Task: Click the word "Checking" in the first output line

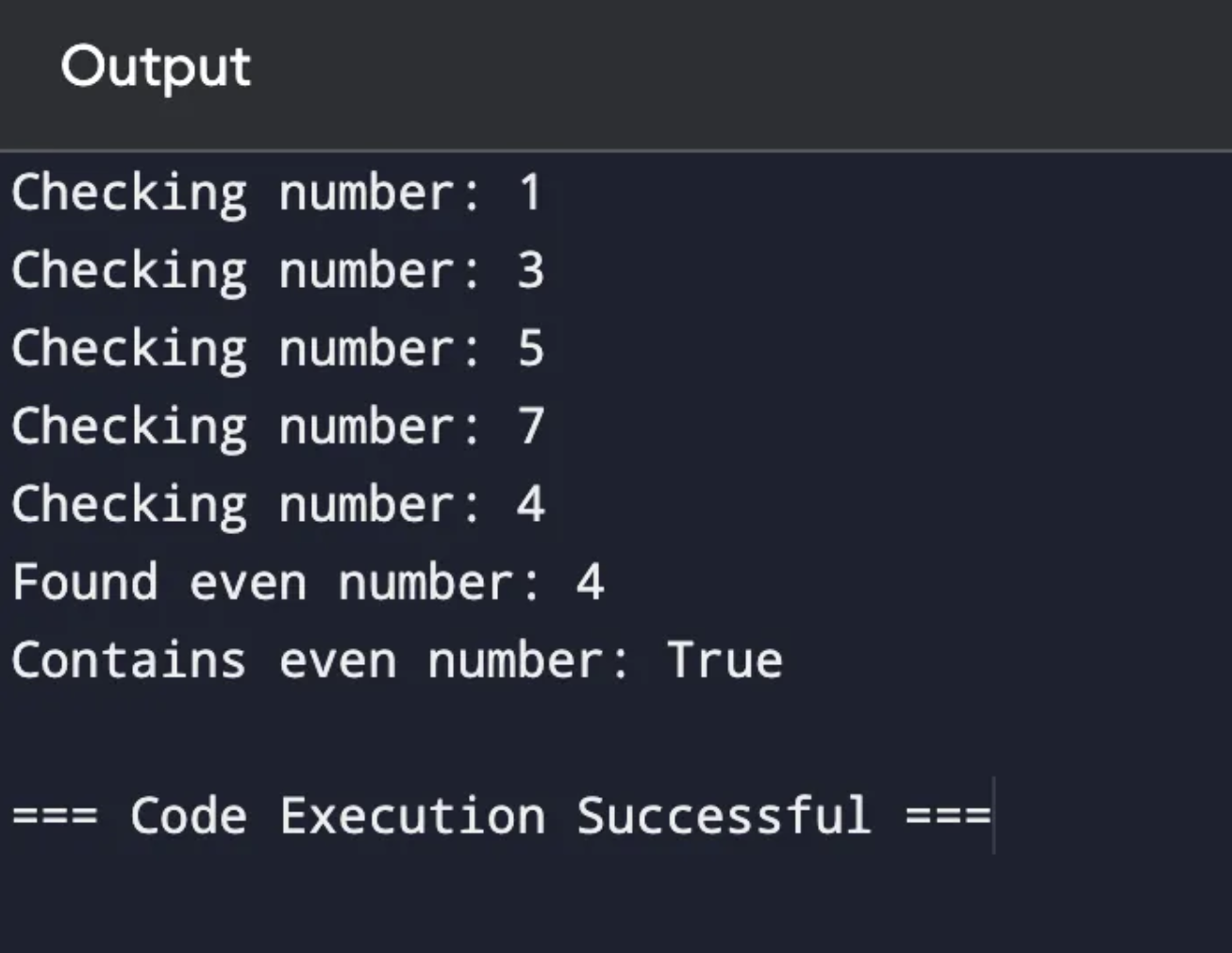Action: tap(129, 193)
